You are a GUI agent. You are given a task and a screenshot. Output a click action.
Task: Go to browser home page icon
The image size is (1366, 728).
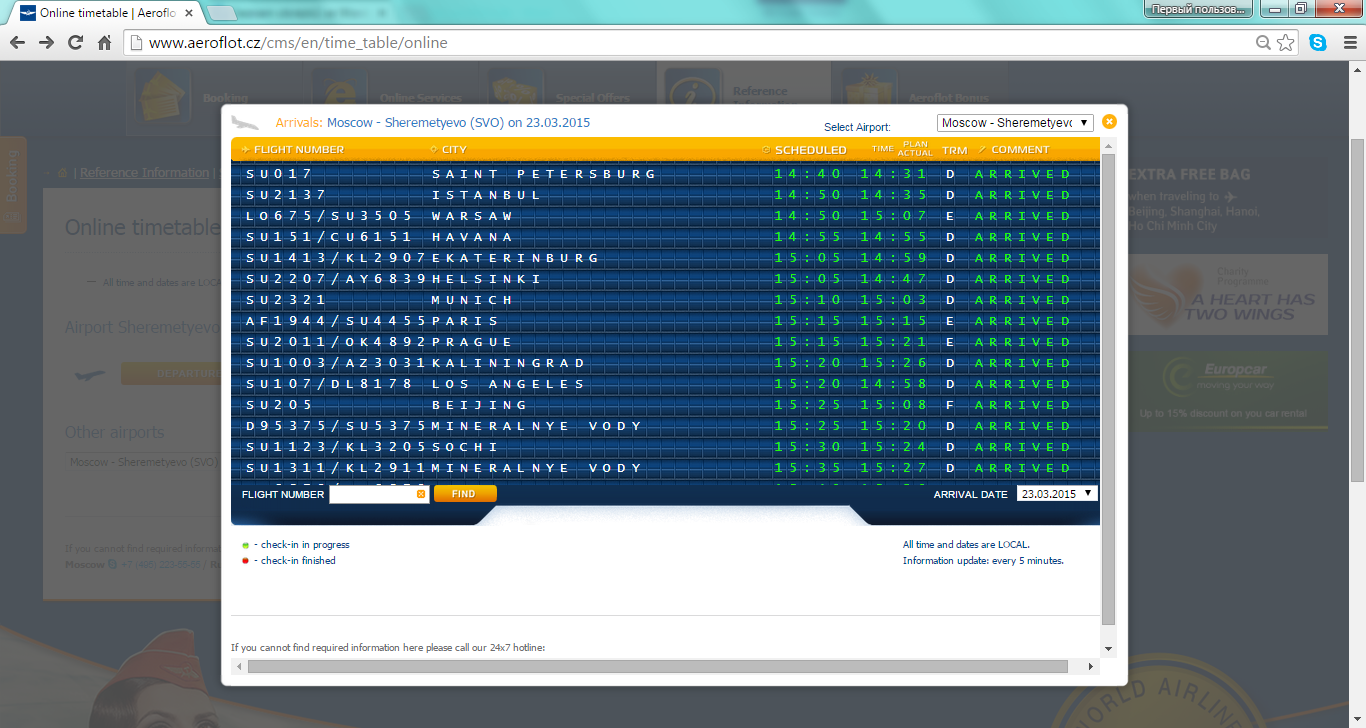point(104,43)
